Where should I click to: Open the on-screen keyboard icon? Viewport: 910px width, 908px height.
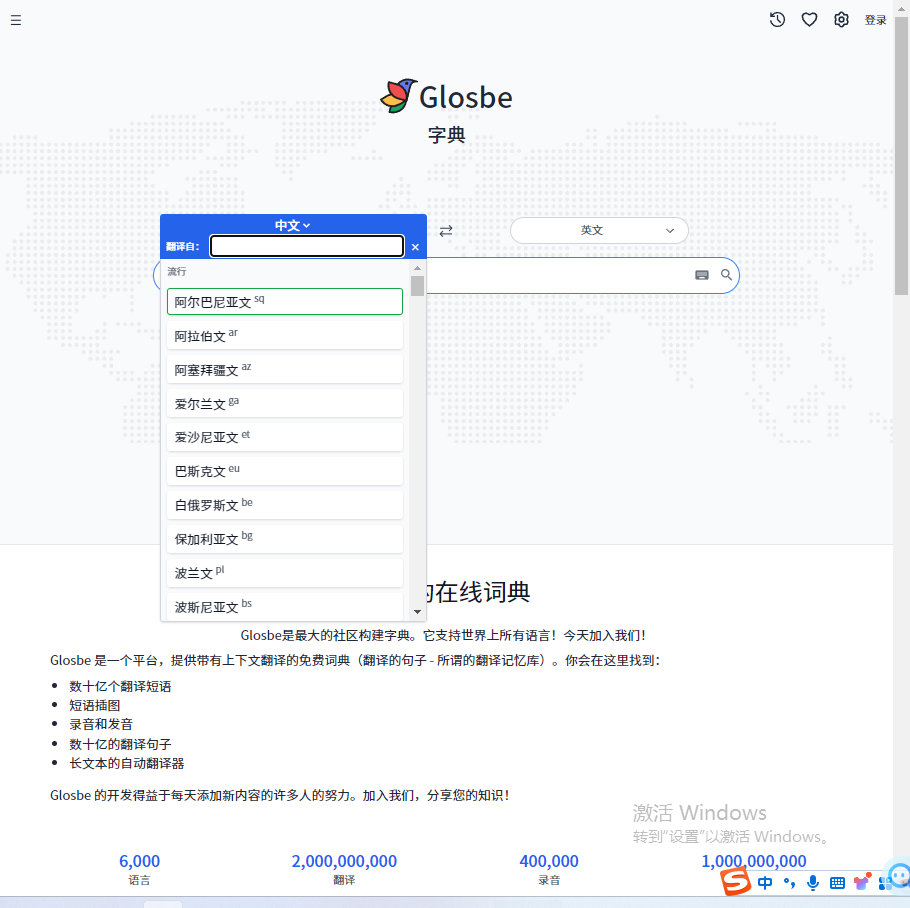coord(702,275)
